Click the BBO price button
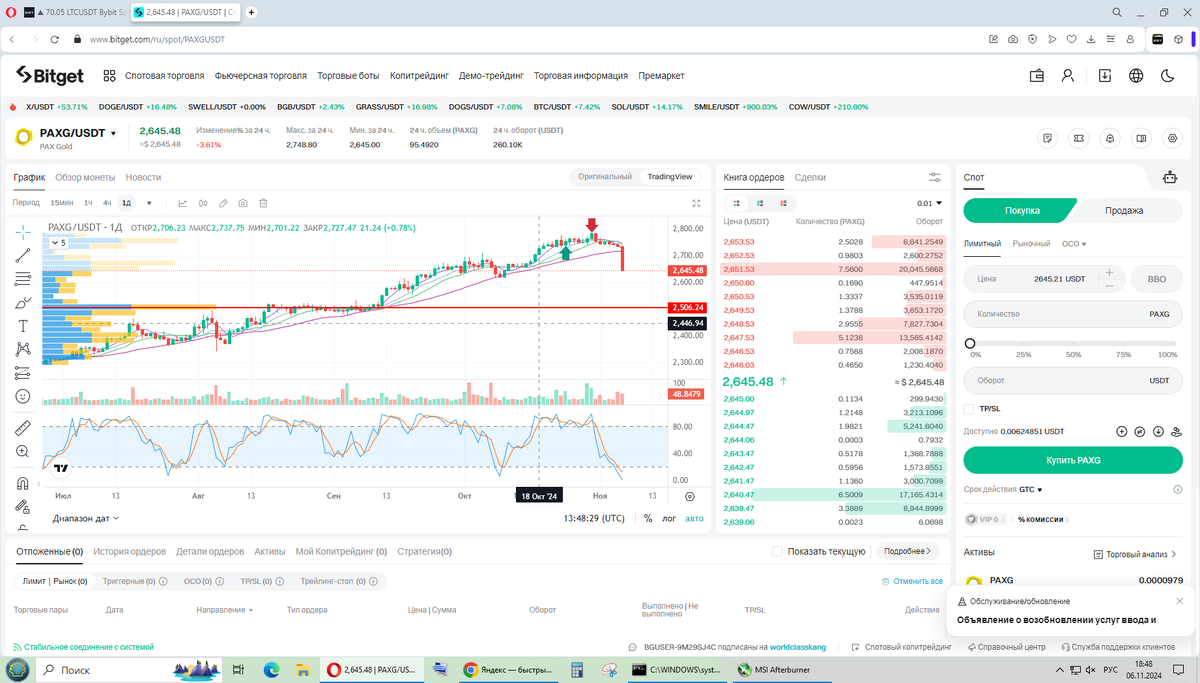Screen dimensions: 1200x683 [1156, 279]
